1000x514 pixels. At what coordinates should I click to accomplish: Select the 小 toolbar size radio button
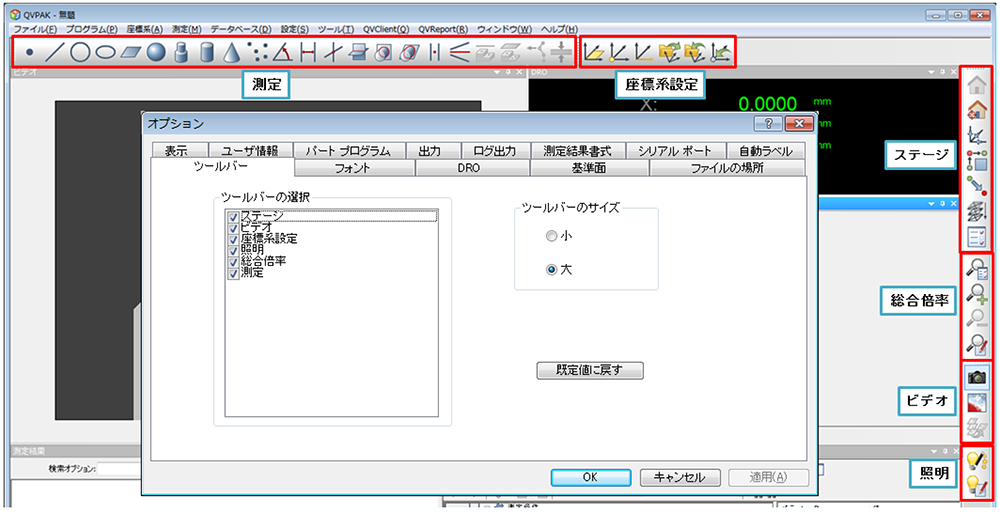(x=552, y=237)
